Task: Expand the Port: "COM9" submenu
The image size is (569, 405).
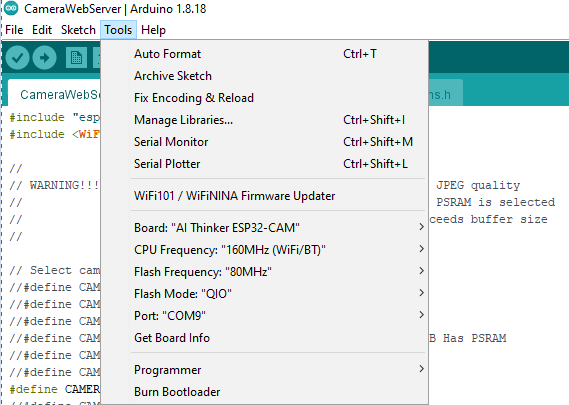Action: click(265, 316)
